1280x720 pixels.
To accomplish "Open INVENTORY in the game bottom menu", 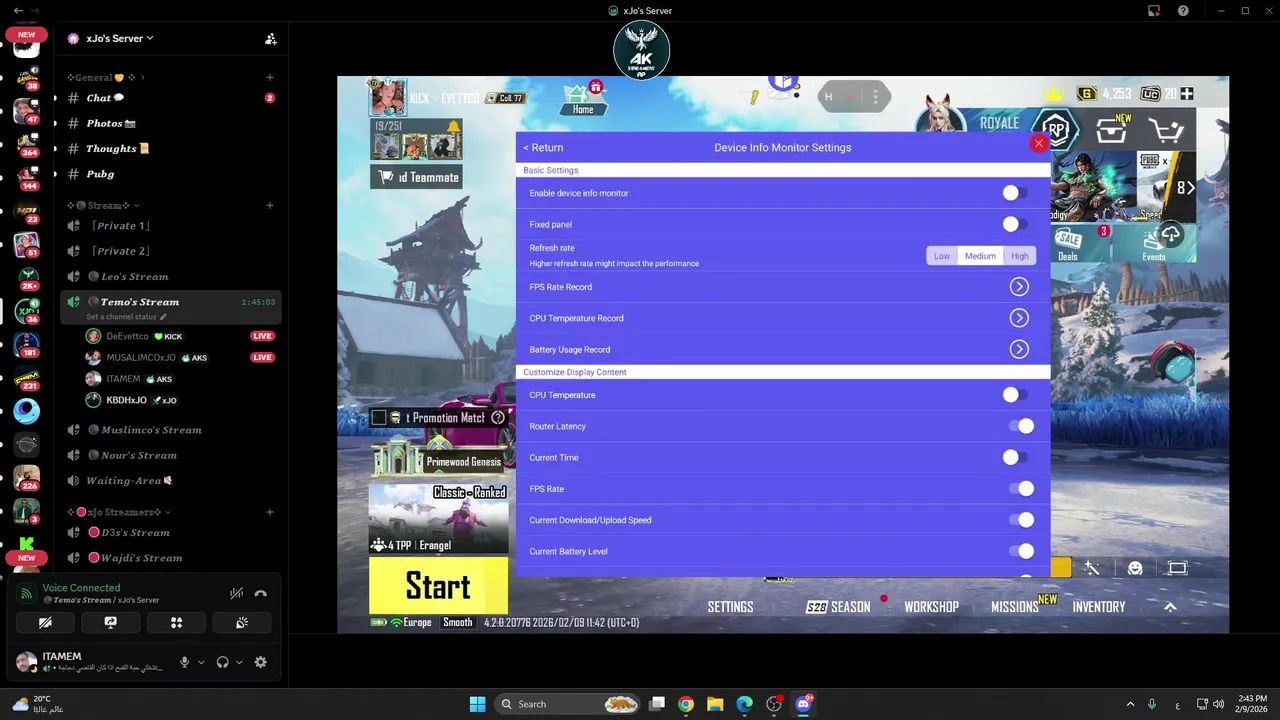I will pyautogui.click(x=1099, y=607).
